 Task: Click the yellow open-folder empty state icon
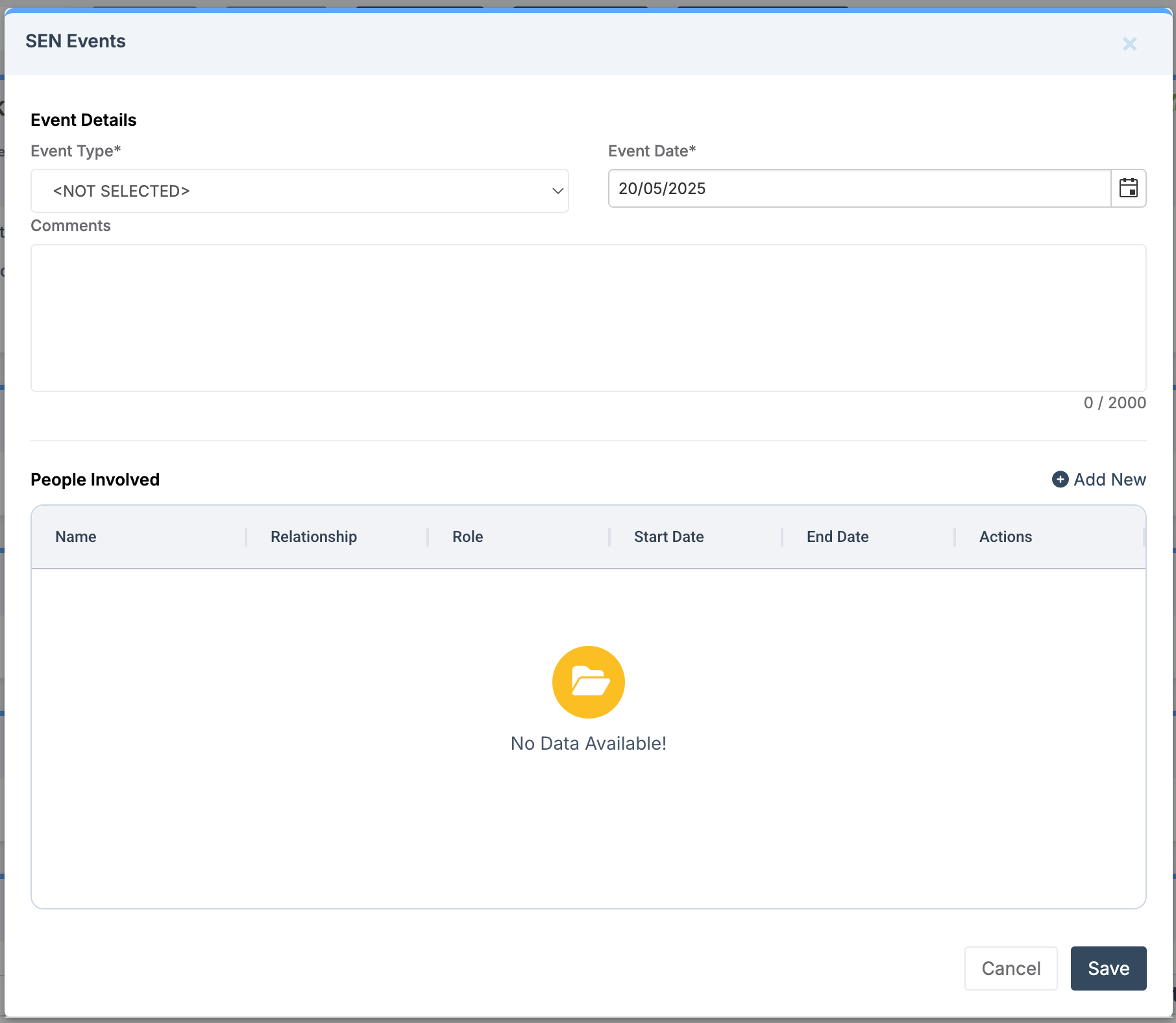tap(588, 682)
